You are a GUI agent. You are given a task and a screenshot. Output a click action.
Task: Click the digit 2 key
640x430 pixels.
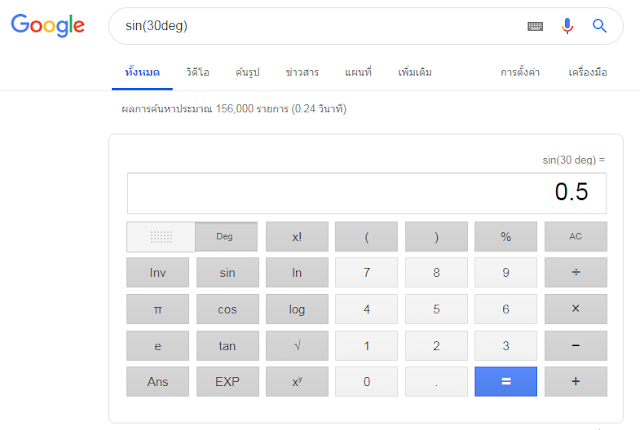(x=436, y=346)
